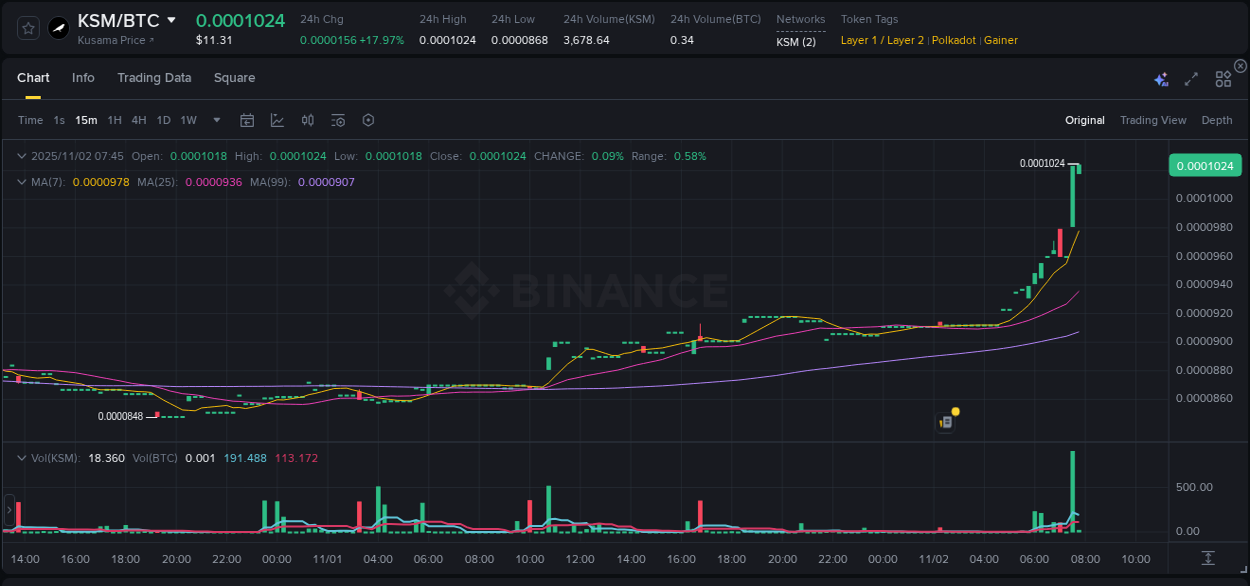Expand chart to fullscreen with diagonal arrows
This screenshot has height=586, width=1250.
[x=1190, y=77]
